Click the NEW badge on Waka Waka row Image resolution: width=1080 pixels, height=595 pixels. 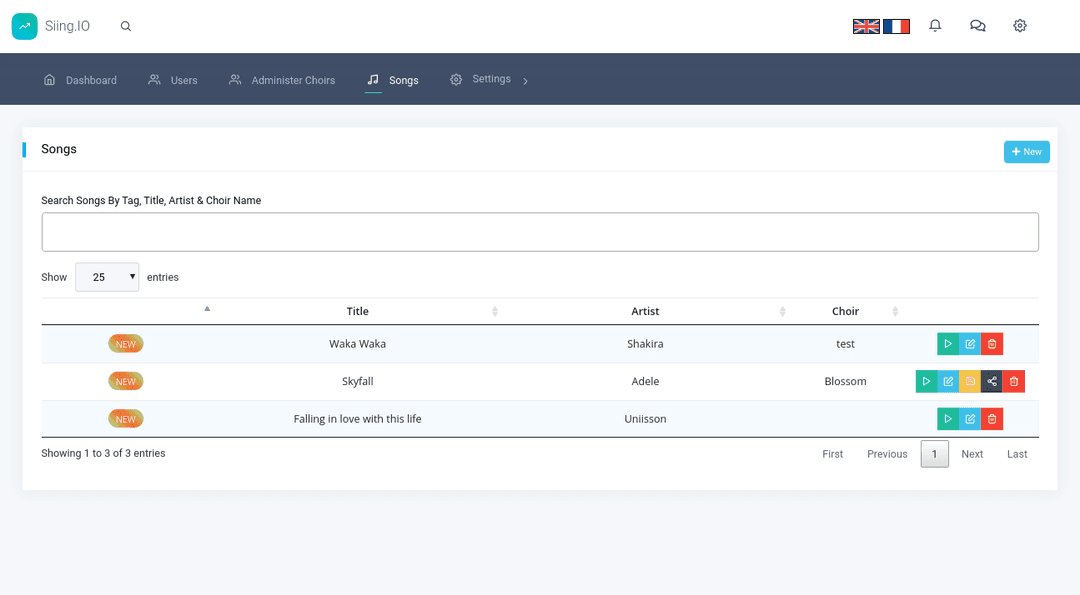coord(125,344)
